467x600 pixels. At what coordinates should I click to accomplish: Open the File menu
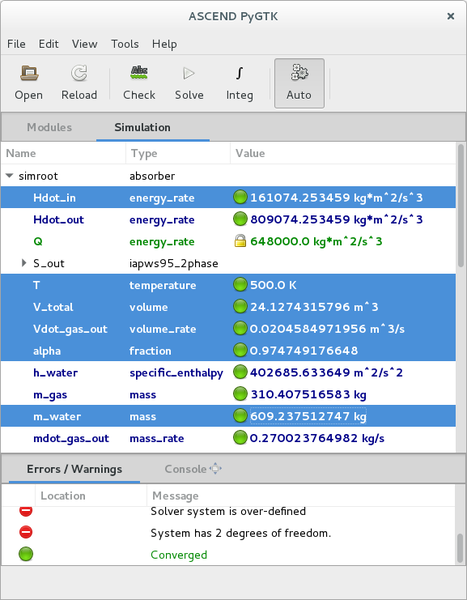16,44
